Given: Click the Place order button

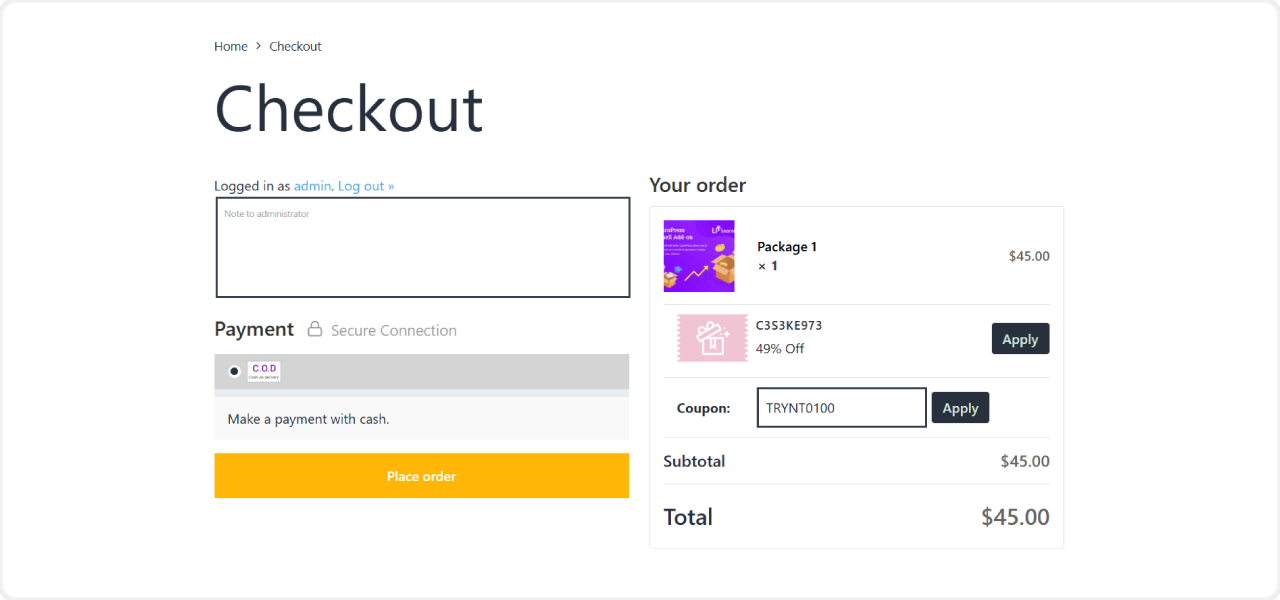Looking at the screenshot, I should pos(421,475).
